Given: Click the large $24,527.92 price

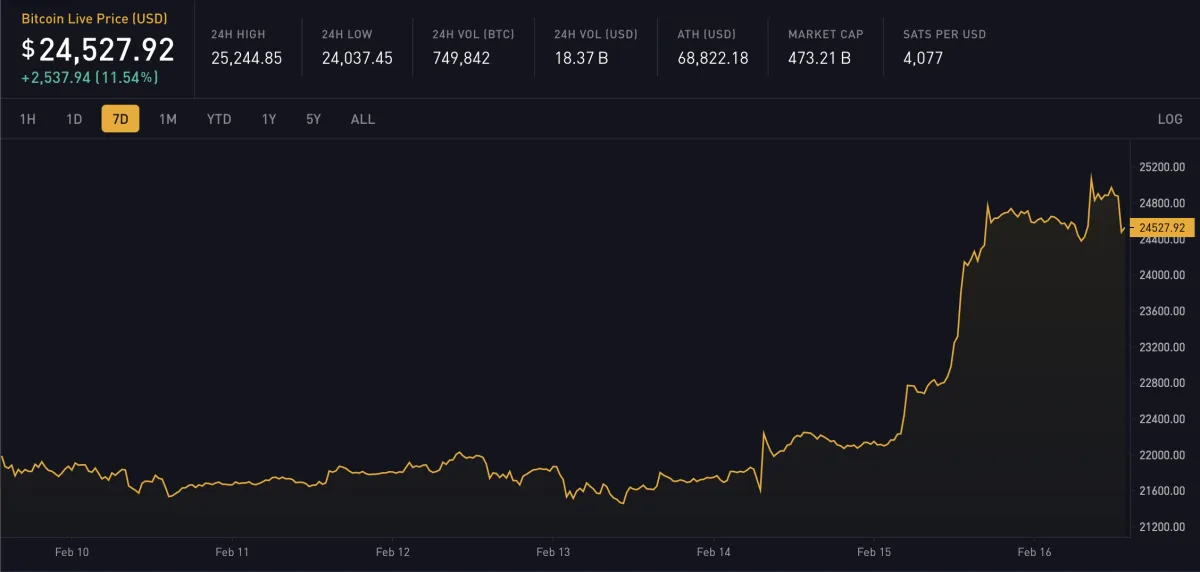Looking at the screenshot, I should 98,49.
